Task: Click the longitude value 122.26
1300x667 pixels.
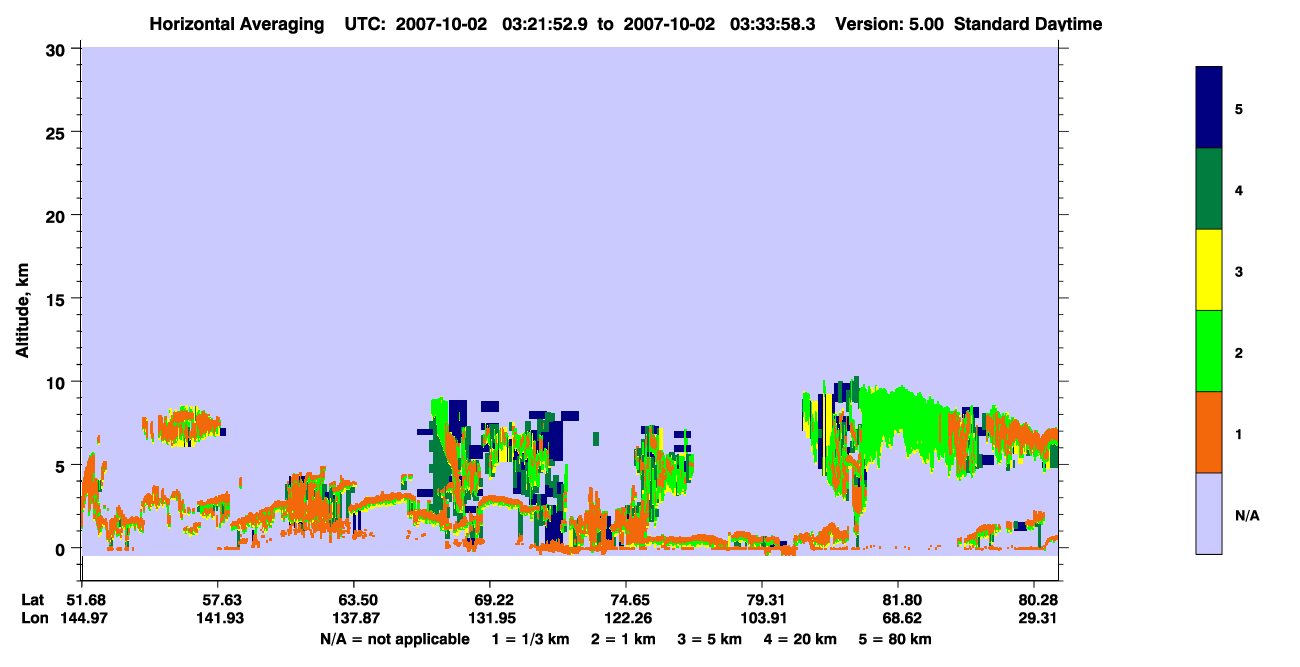Action: (x=626, y=619)
